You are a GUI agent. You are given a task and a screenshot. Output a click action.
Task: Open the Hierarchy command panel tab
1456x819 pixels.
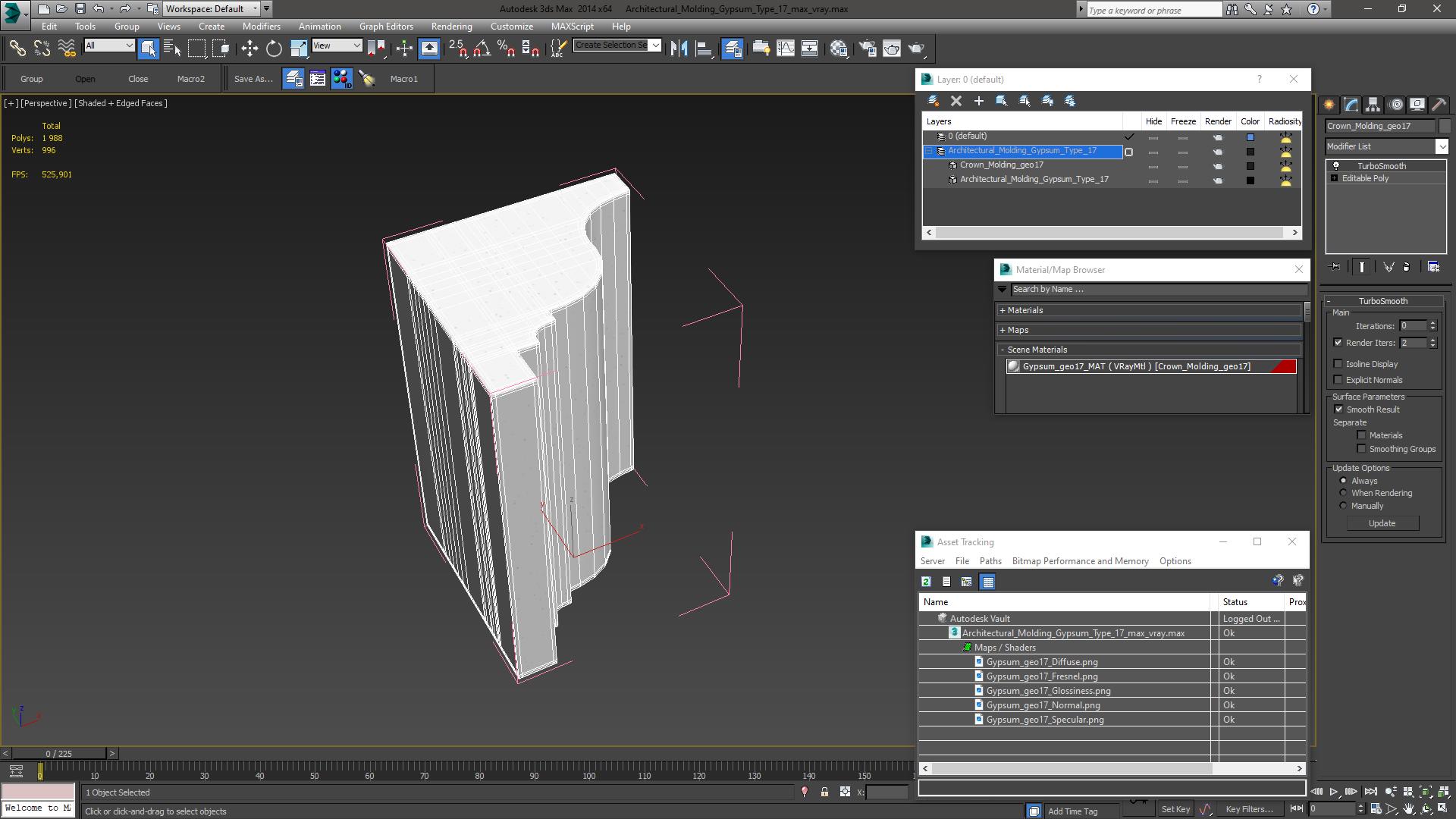1373,105
